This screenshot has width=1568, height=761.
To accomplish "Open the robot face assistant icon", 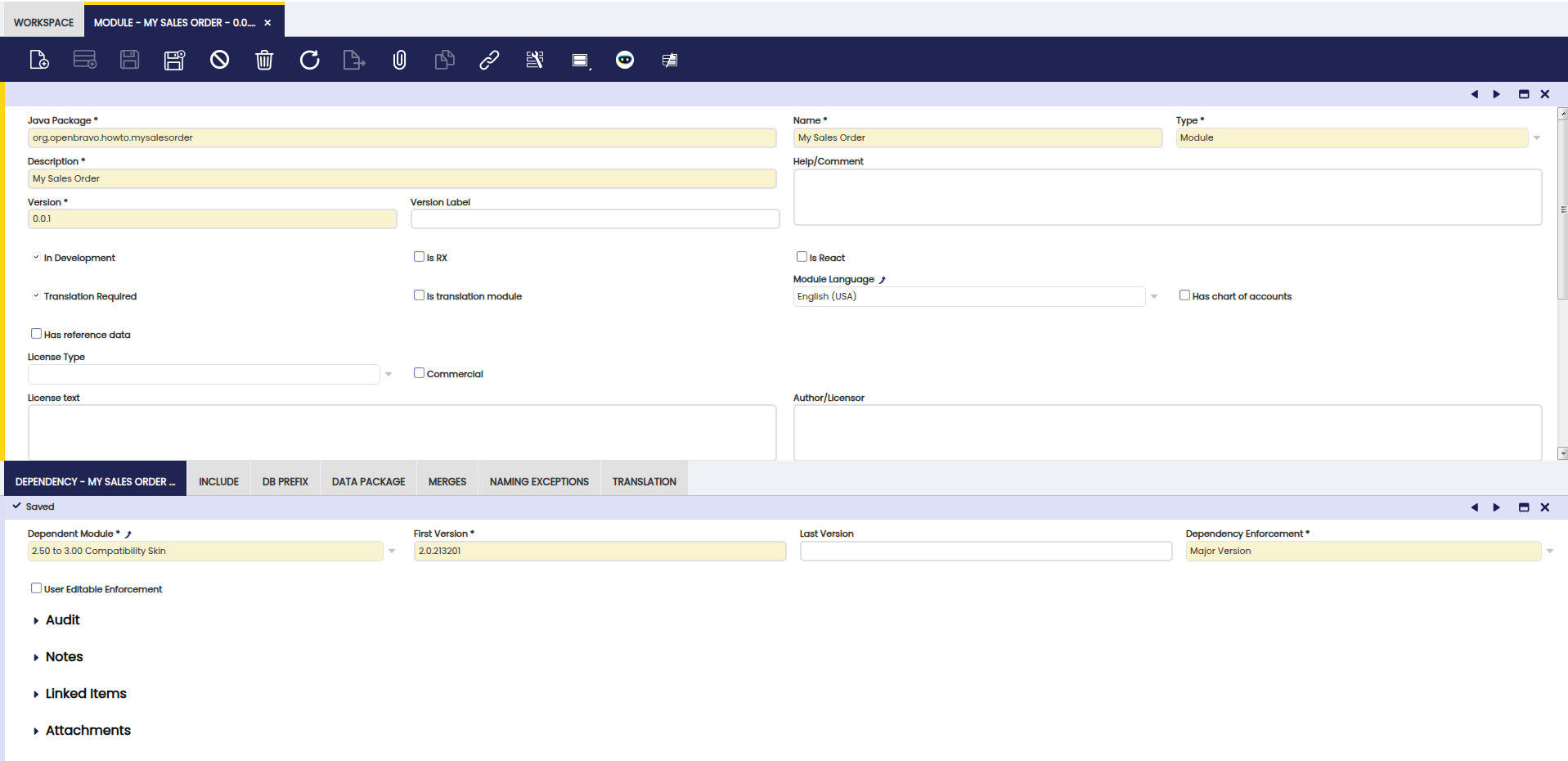I will pos(624,60).
